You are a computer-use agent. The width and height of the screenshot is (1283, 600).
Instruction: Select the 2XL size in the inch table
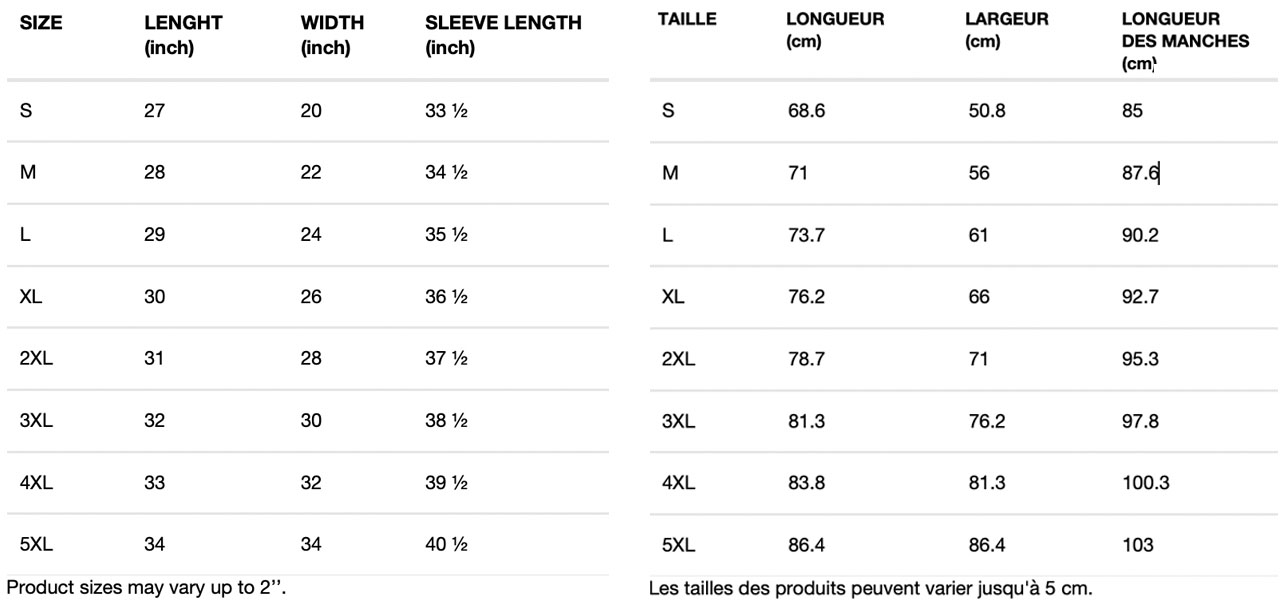(36, 359)
